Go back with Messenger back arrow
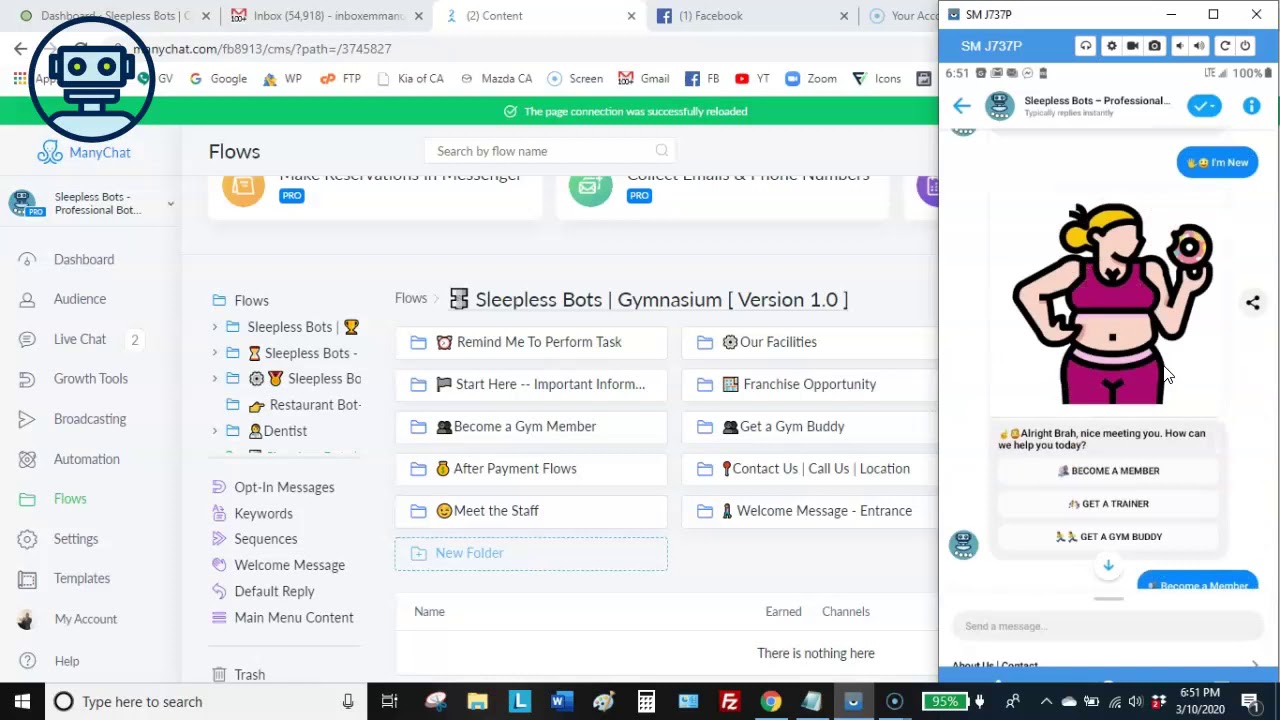The height and width of the screenshot is (720, 1280). (x=962, y=106)
